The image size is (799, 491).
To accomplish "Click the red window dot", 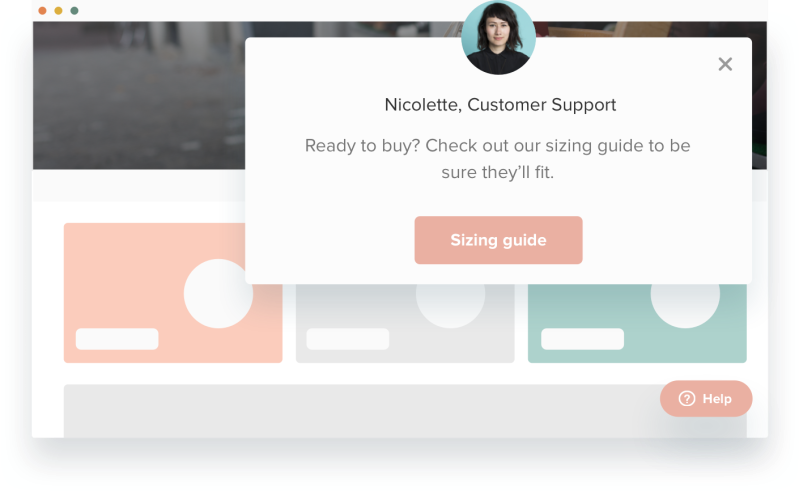I will click(43, 11).
